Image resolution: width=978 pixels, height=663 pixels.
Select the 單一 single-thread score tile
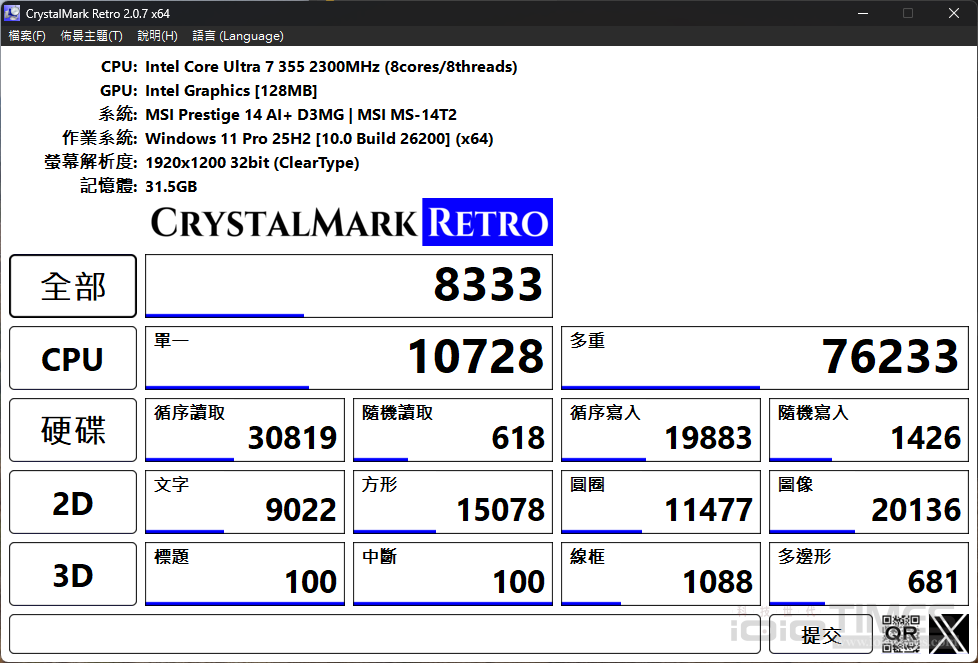coord(349,358)
